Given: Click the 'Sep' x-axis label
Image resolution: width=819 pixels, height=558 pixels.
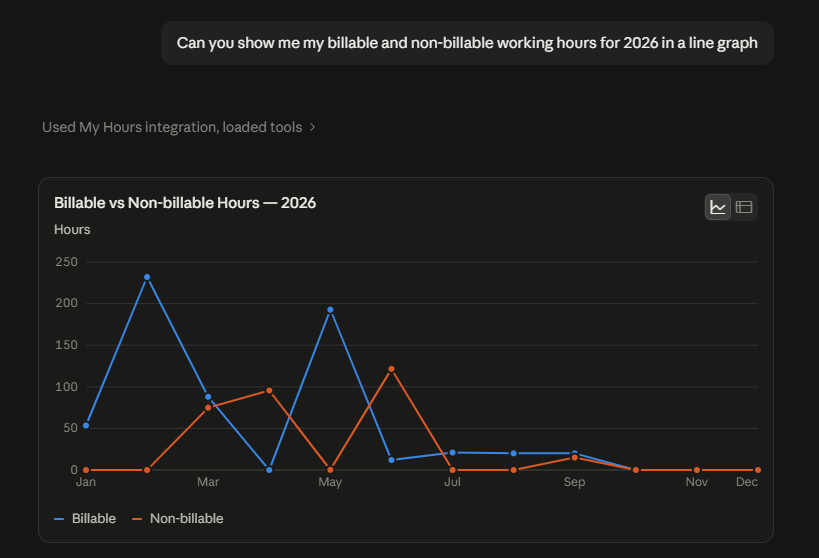Looking at the screenshot, I should point(575,482).
